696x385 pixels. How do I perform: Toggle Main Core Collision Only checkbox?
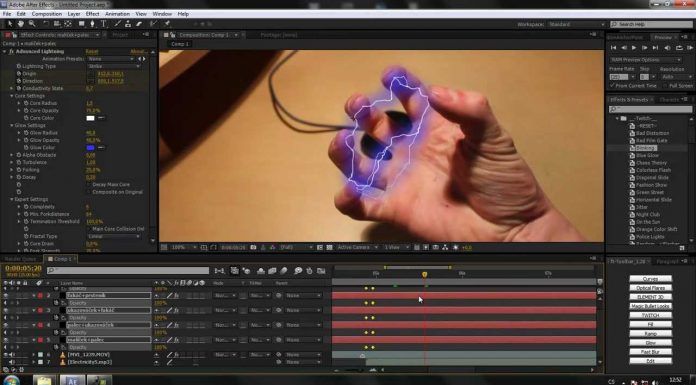[x=88, y=229]
